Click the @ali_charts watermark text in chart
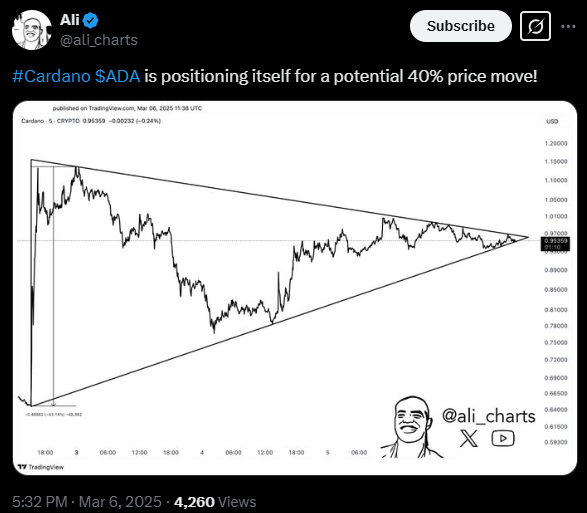The image size is (587, 513). click(x=489, y=416)
